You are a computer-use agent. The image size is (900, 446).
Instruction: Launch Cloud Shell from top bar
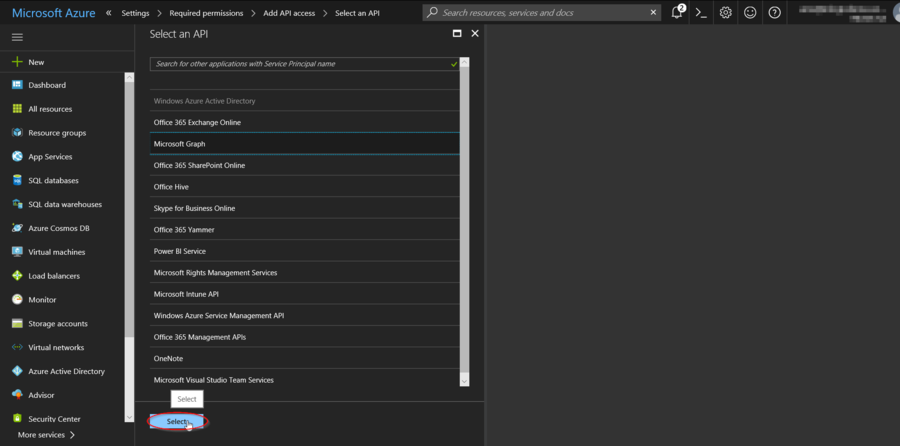(702, 13)
